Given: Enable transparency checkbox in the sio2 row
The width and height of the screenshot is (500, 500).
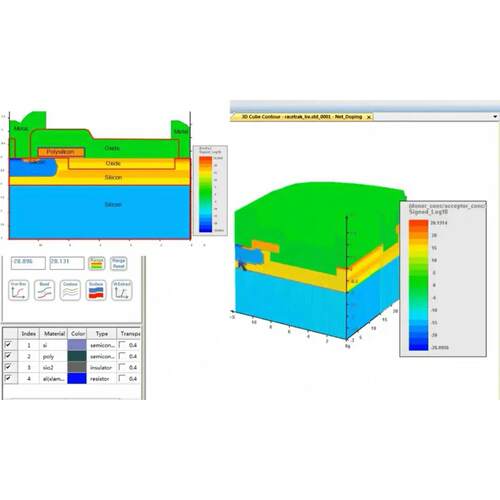Looking at the screenshot, I should (122, 367).
